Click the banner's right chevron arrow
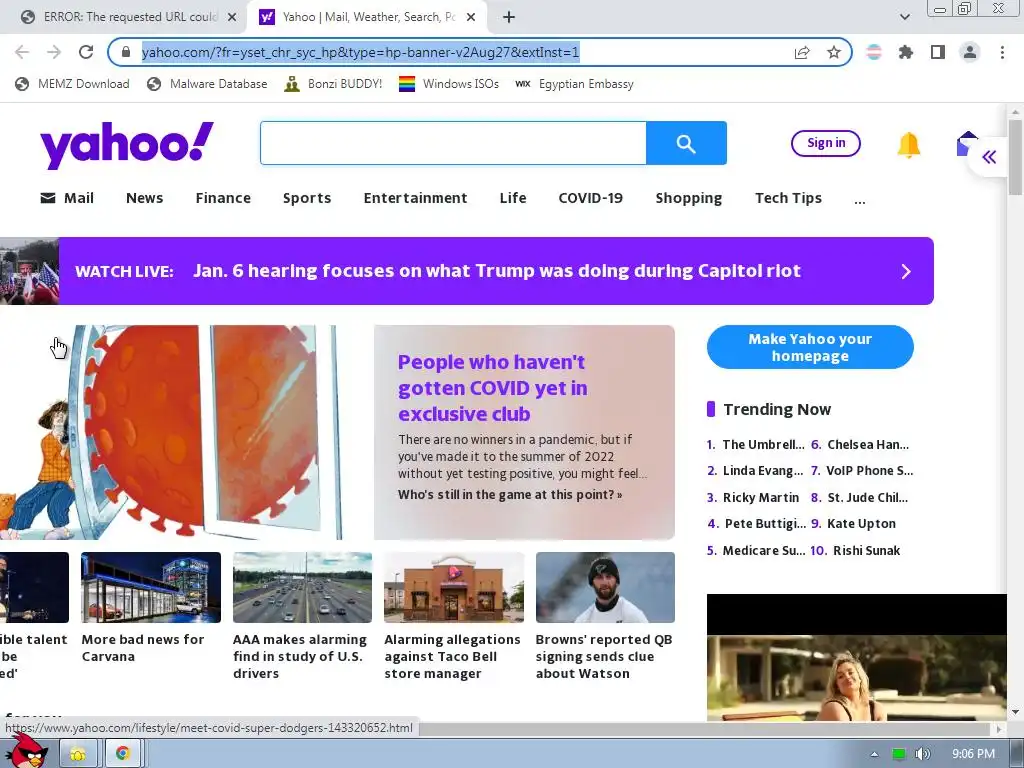This screenshot has height=768, width=1024. coord(906,272)
